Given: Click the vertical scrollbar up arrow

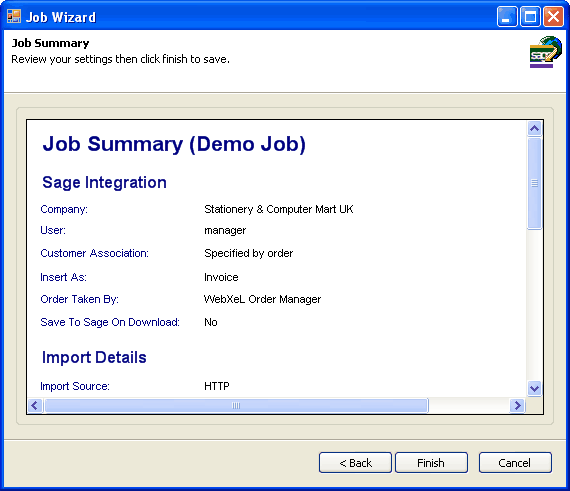Looking at the screenshot, I should [534, 128].
